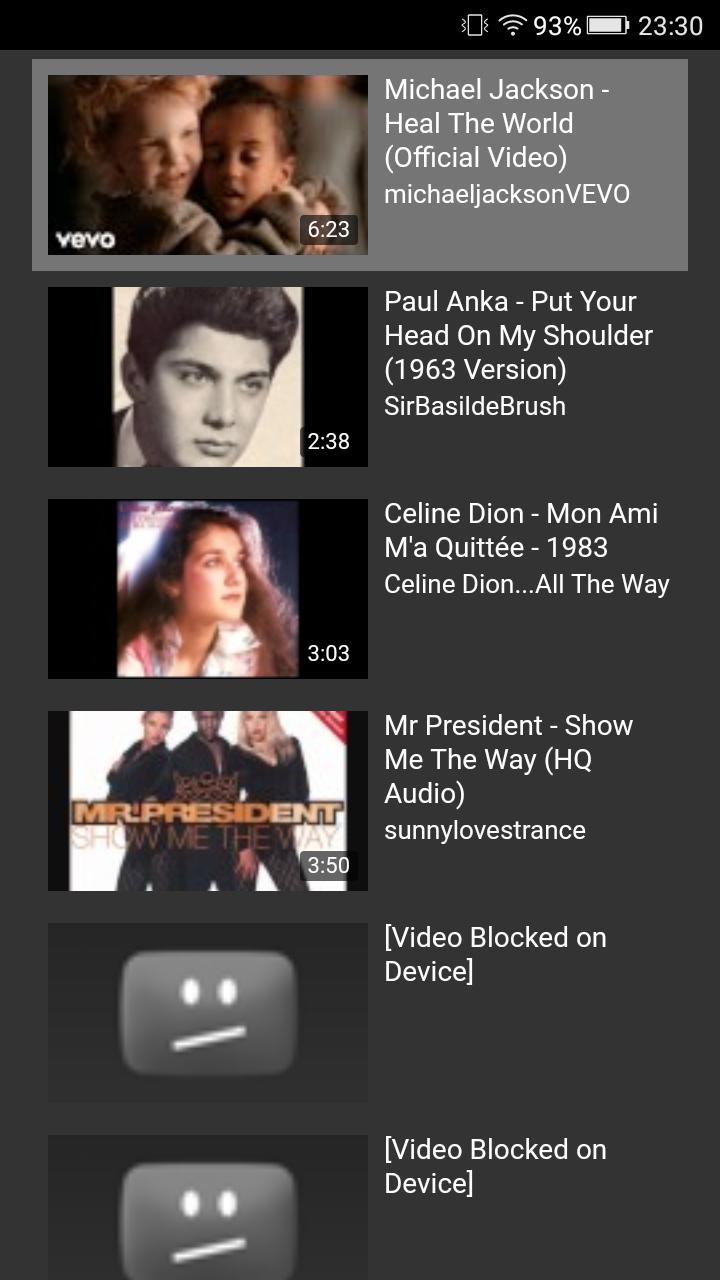Tap the vibrate mode icon in the status bar
The height and width of the screenshot is (1280, 720).
click(x=474, y=25)
